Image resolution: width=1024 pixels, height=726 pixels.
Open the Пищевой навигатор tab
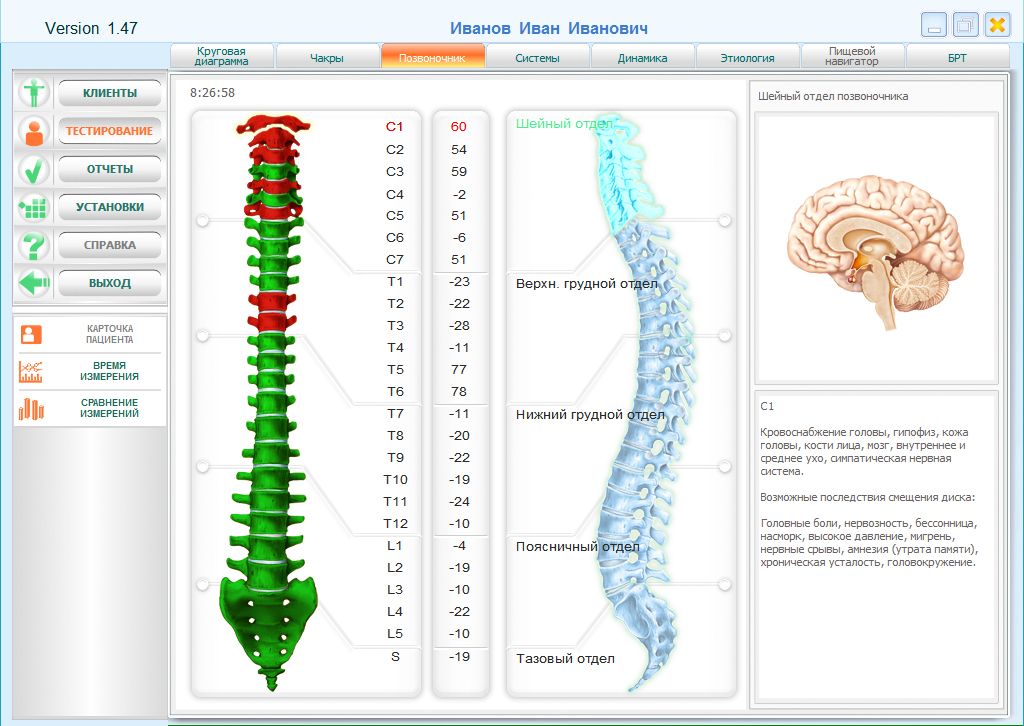pyautogui.click(x=853, y=56)
